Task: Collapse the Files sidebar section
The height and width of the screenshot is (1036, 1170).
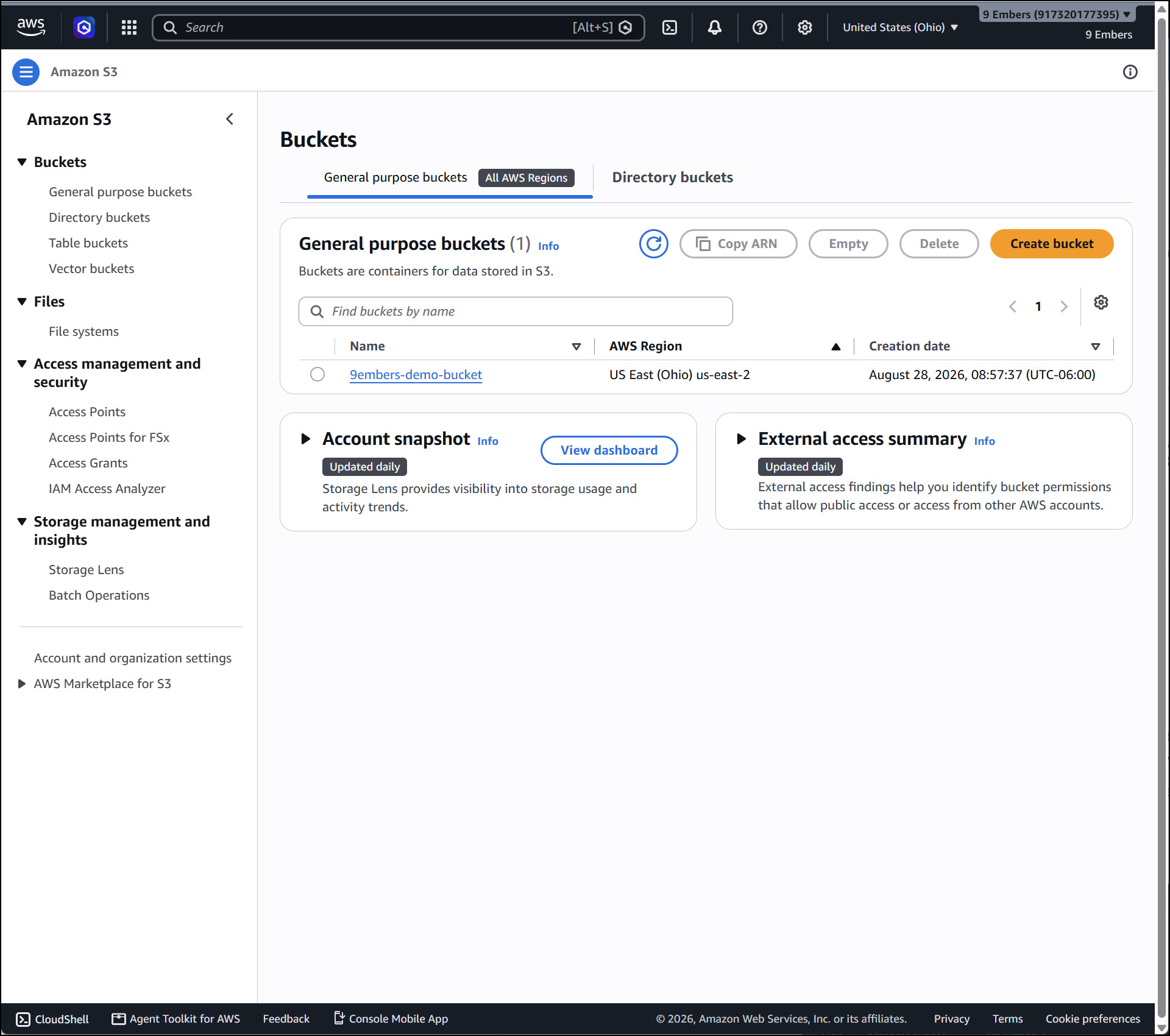Action: pos(23,302)
